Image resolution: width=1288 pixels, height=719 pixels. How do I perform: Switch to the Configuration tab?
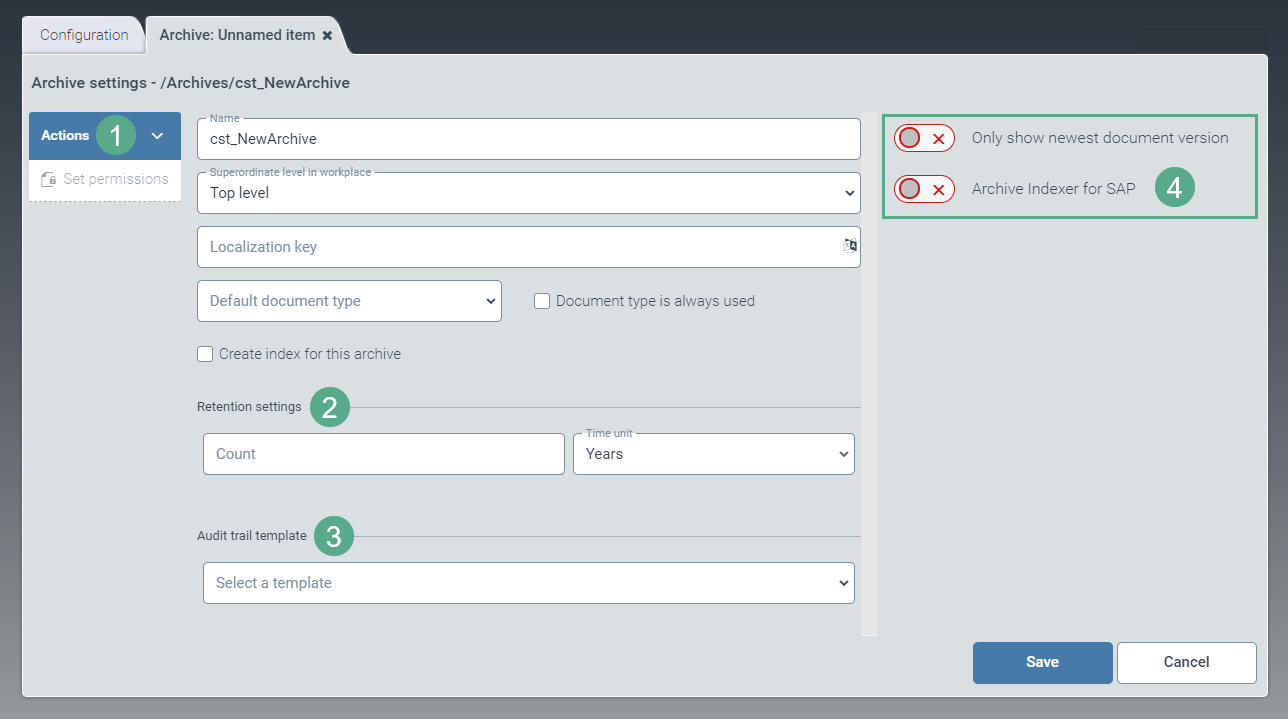[x=84, y=35]
